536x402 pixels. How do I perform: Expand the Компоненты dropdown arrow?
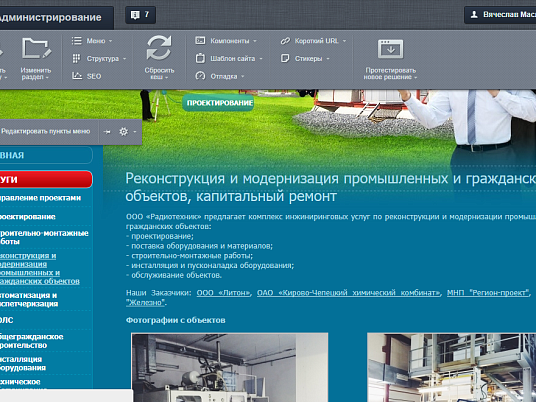[255, 41]
